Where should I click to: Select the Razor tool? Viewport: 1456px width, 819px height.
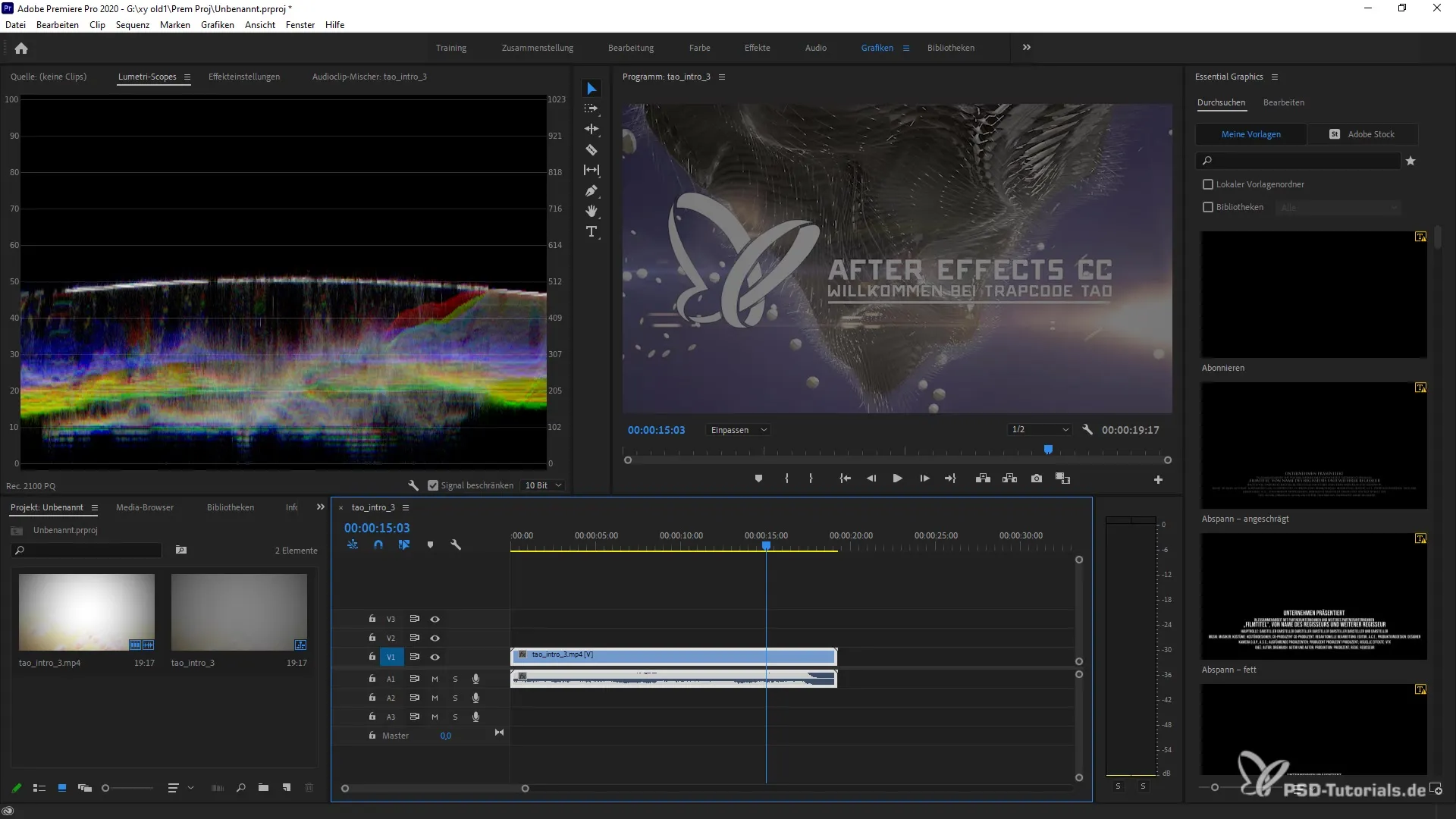[x=591, y=149]
